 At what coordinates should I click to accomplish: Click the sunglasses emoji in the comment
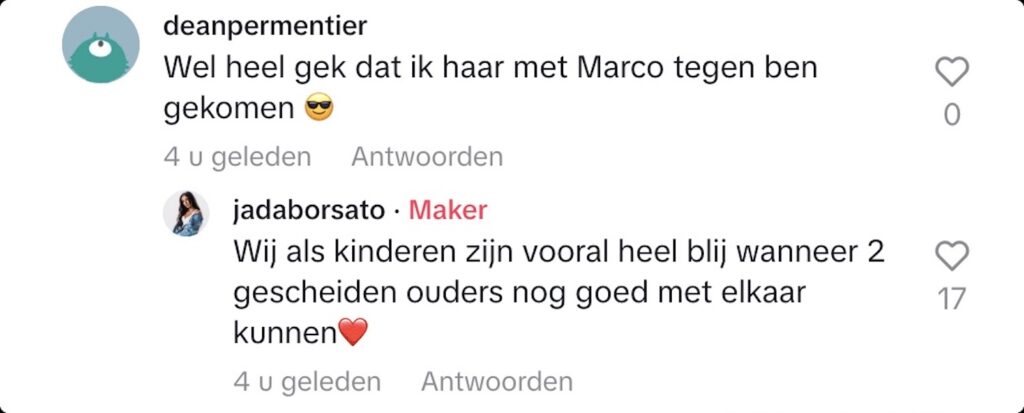(319, 109)
